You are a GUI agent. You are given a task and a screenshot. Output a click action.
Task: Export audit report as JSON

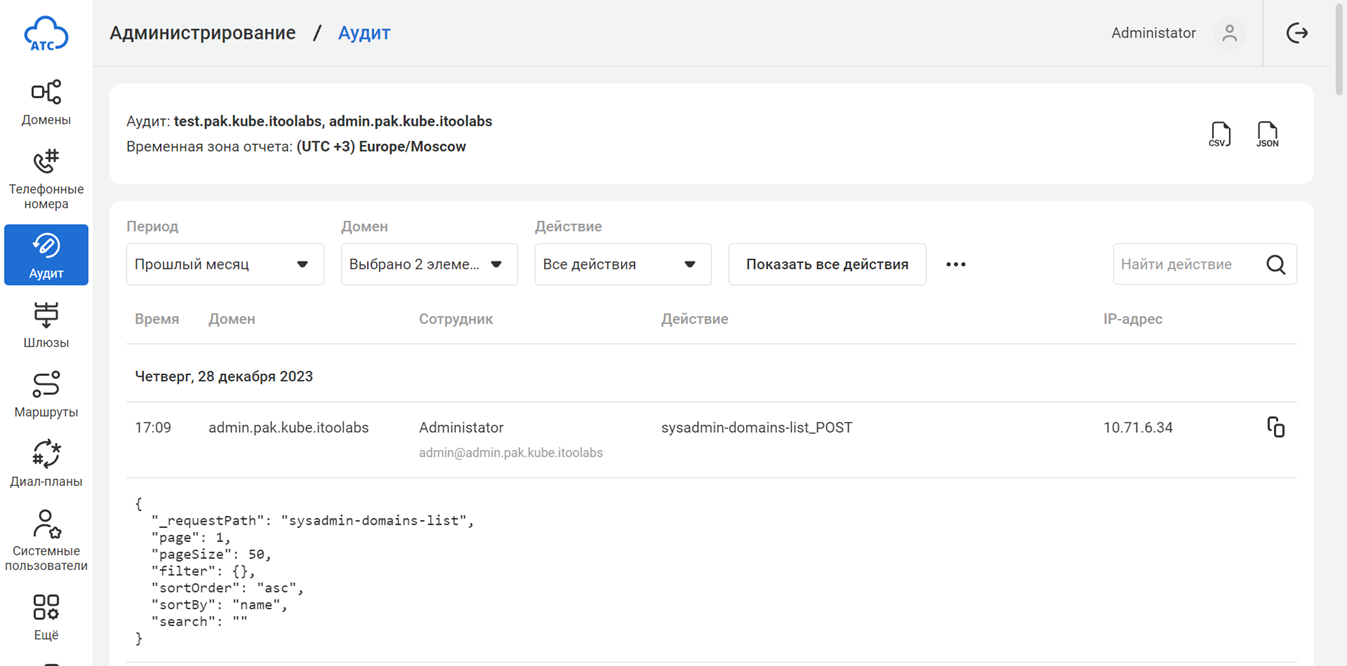coord(1267,134)
